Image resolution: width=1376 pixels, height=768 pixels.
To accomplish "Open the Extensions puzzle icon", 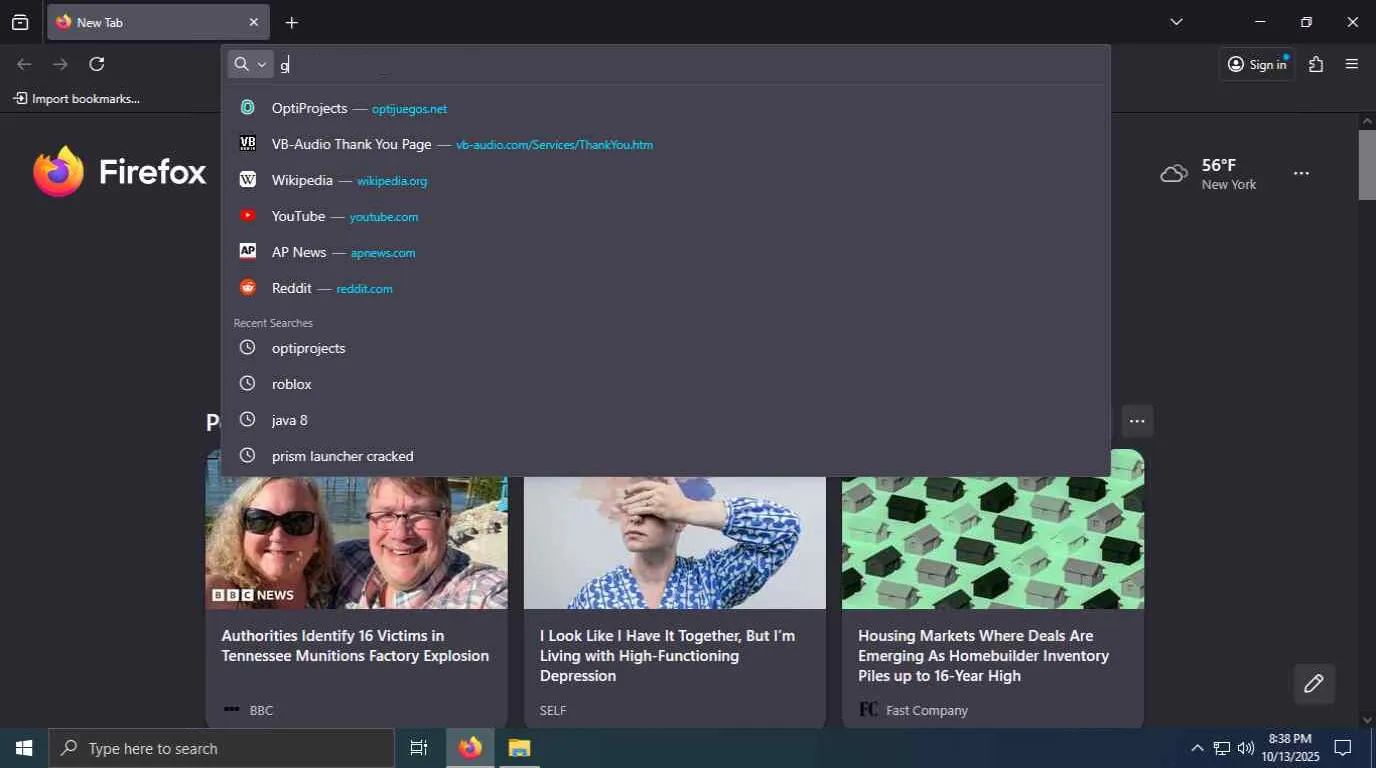I will pos(1316,64).
